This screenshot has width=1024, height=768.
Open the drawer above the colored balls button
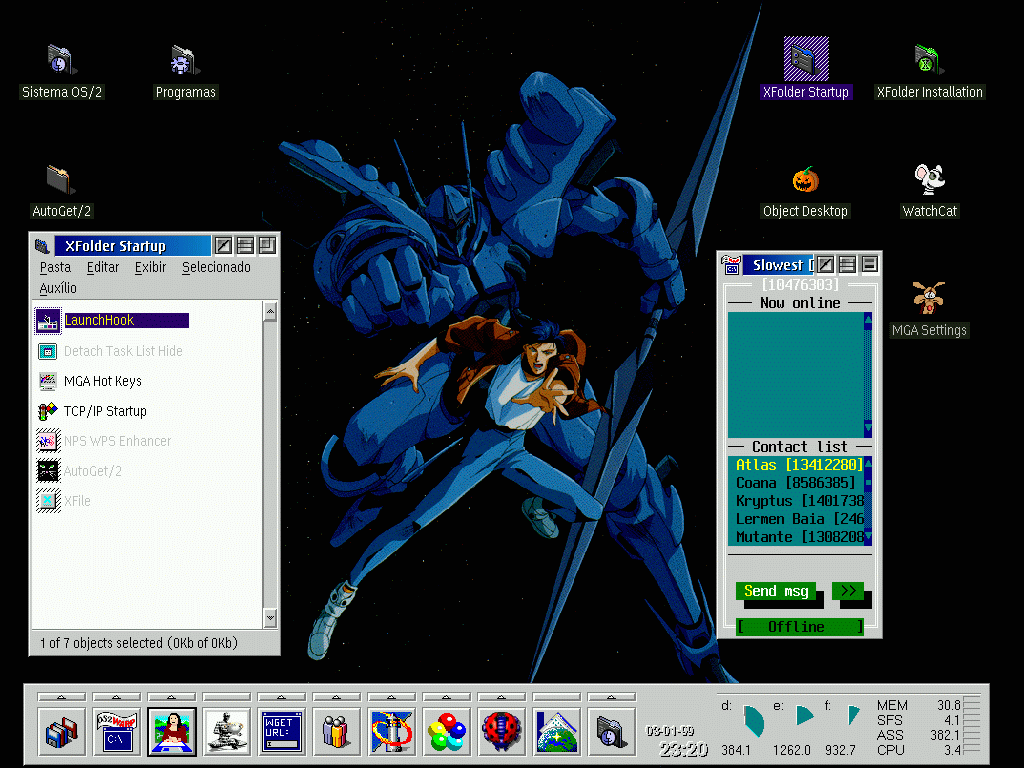[x=446, y=697]
